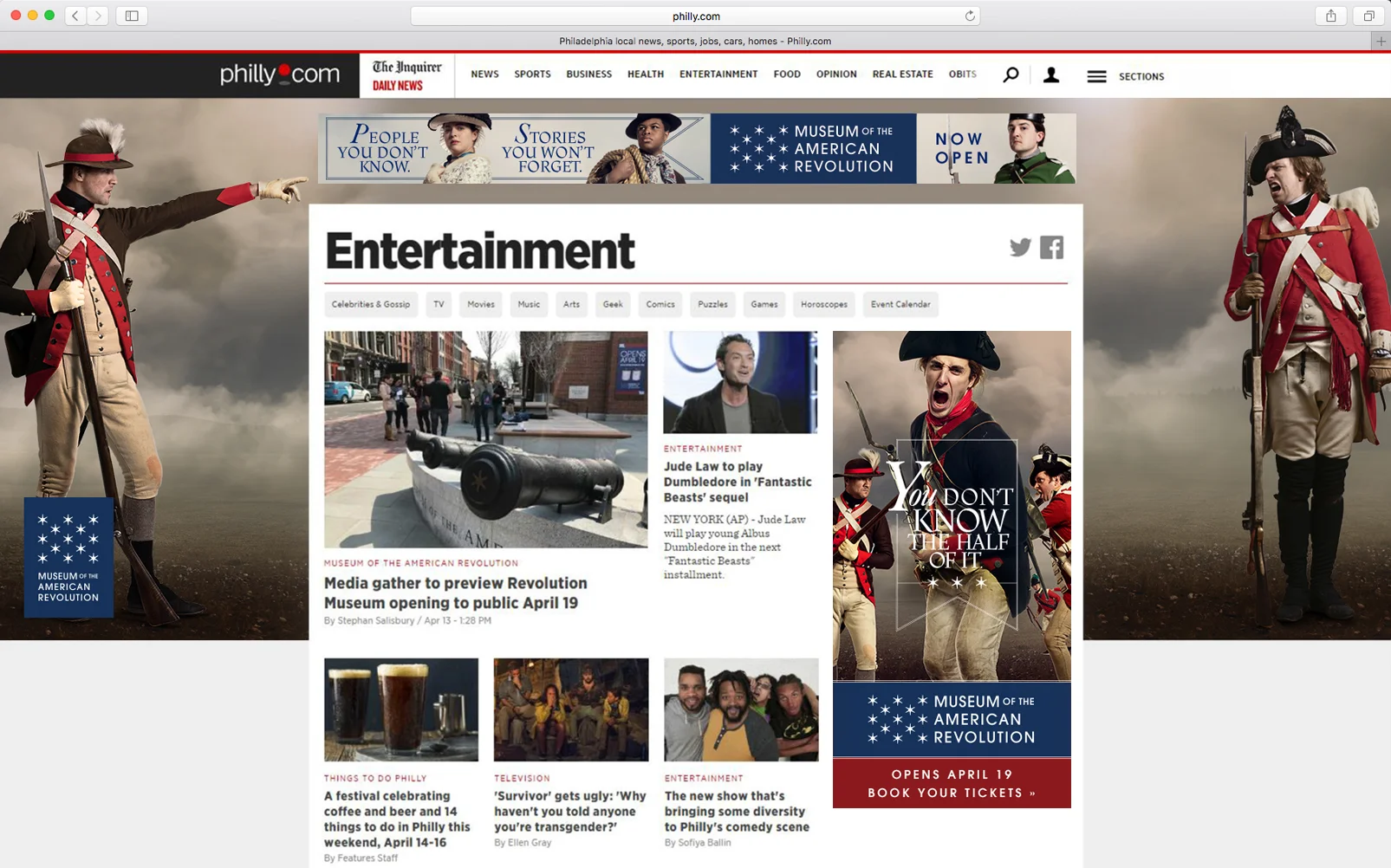
Task: Open festival celebrating coffee and beer headline
Action: (397, 819)
